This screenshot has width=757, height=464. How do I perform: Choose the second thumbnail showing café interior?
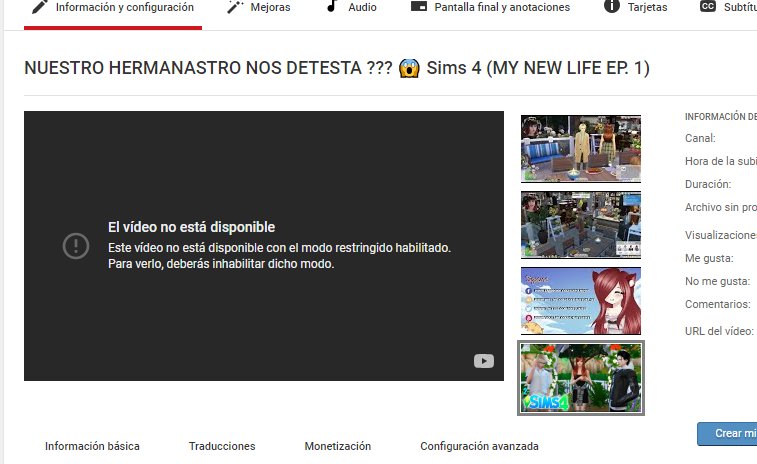click(581, 225)
